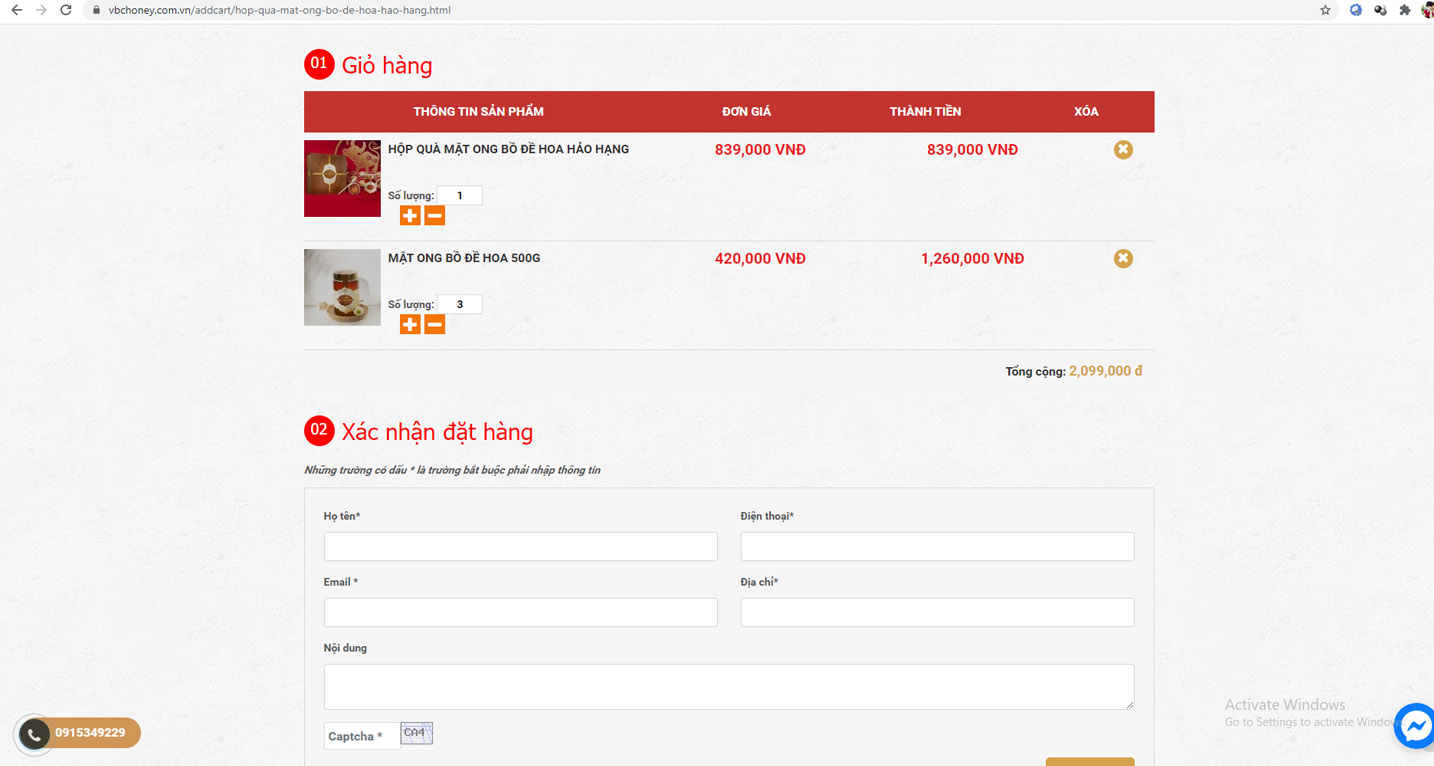Decrease quantity of gift box product
The width and height of the screenshot is (1434, 766).
tap(434, 215)
